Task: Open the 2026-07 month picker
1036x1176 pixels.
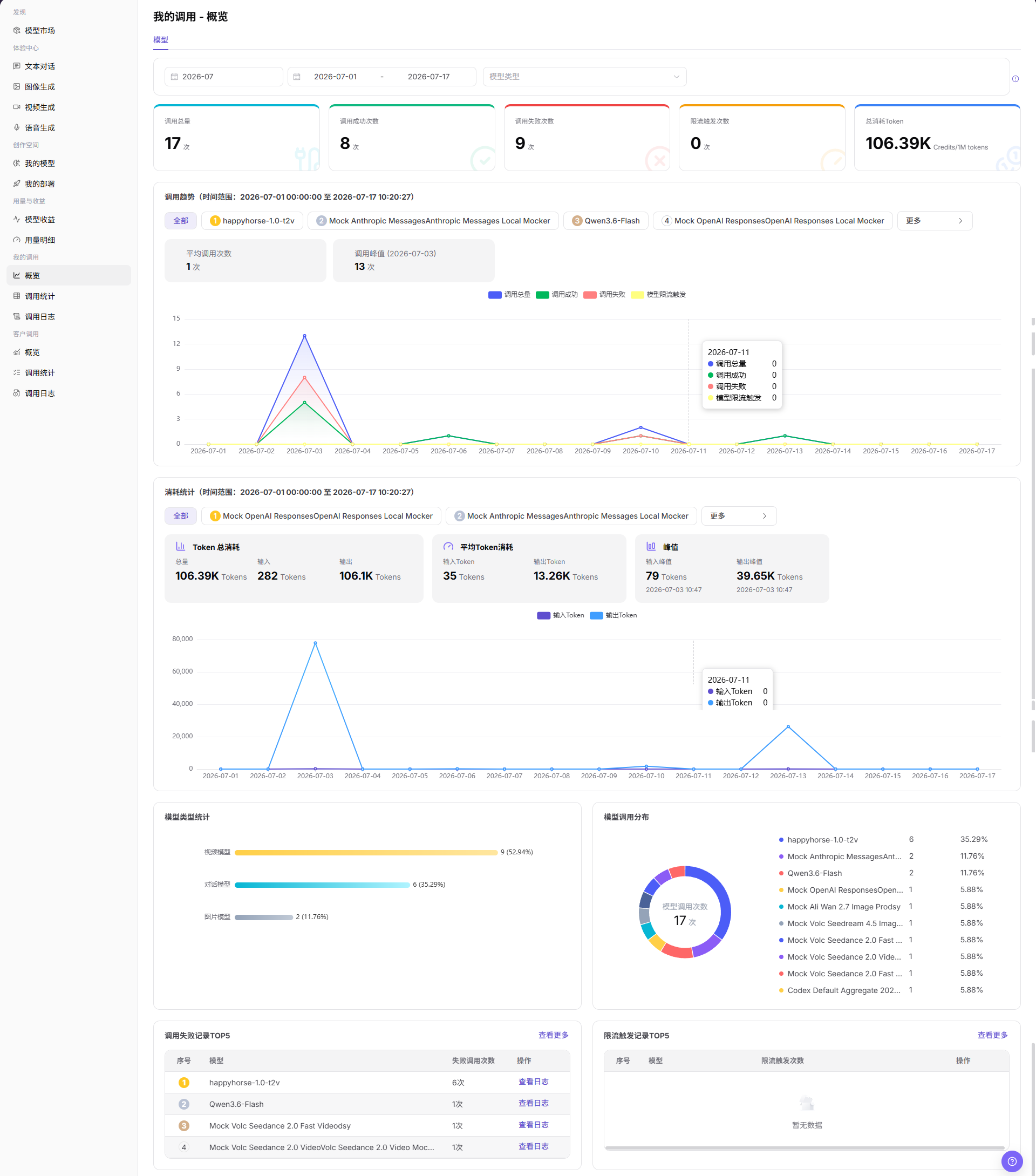Action: [x=224, y=77]
